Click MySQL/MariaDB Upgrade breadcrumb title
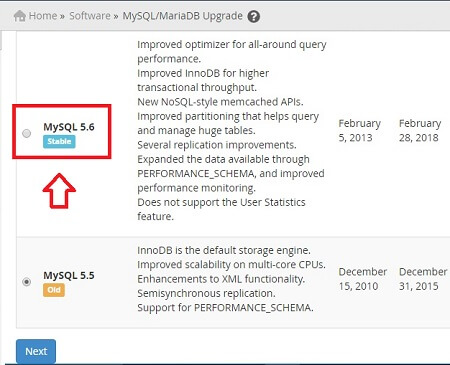Viewport: 450px width, 365px height. click(182, 16)
